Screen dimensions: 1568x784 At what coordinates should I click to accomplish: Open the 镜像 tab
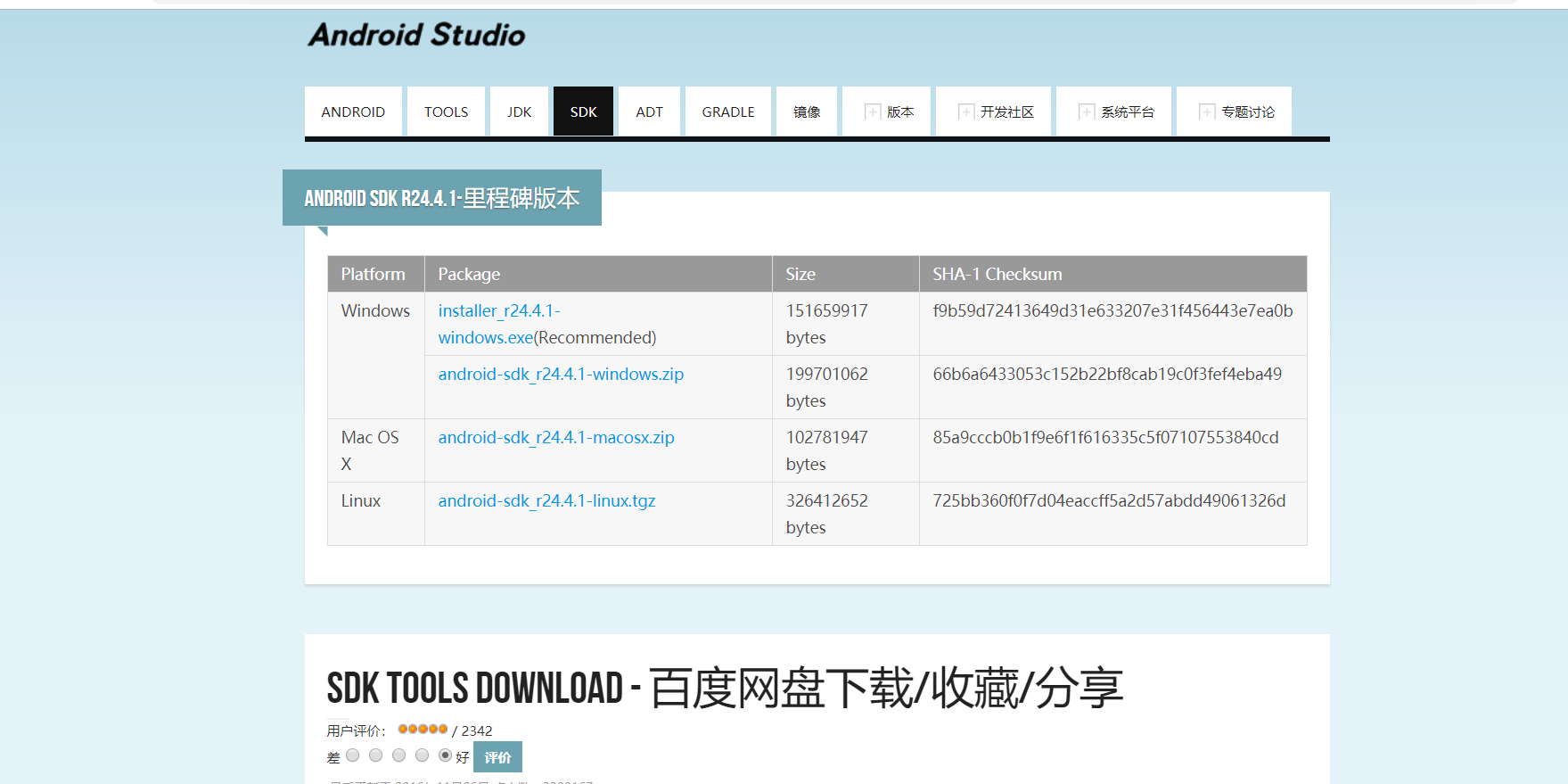point(807,111)
